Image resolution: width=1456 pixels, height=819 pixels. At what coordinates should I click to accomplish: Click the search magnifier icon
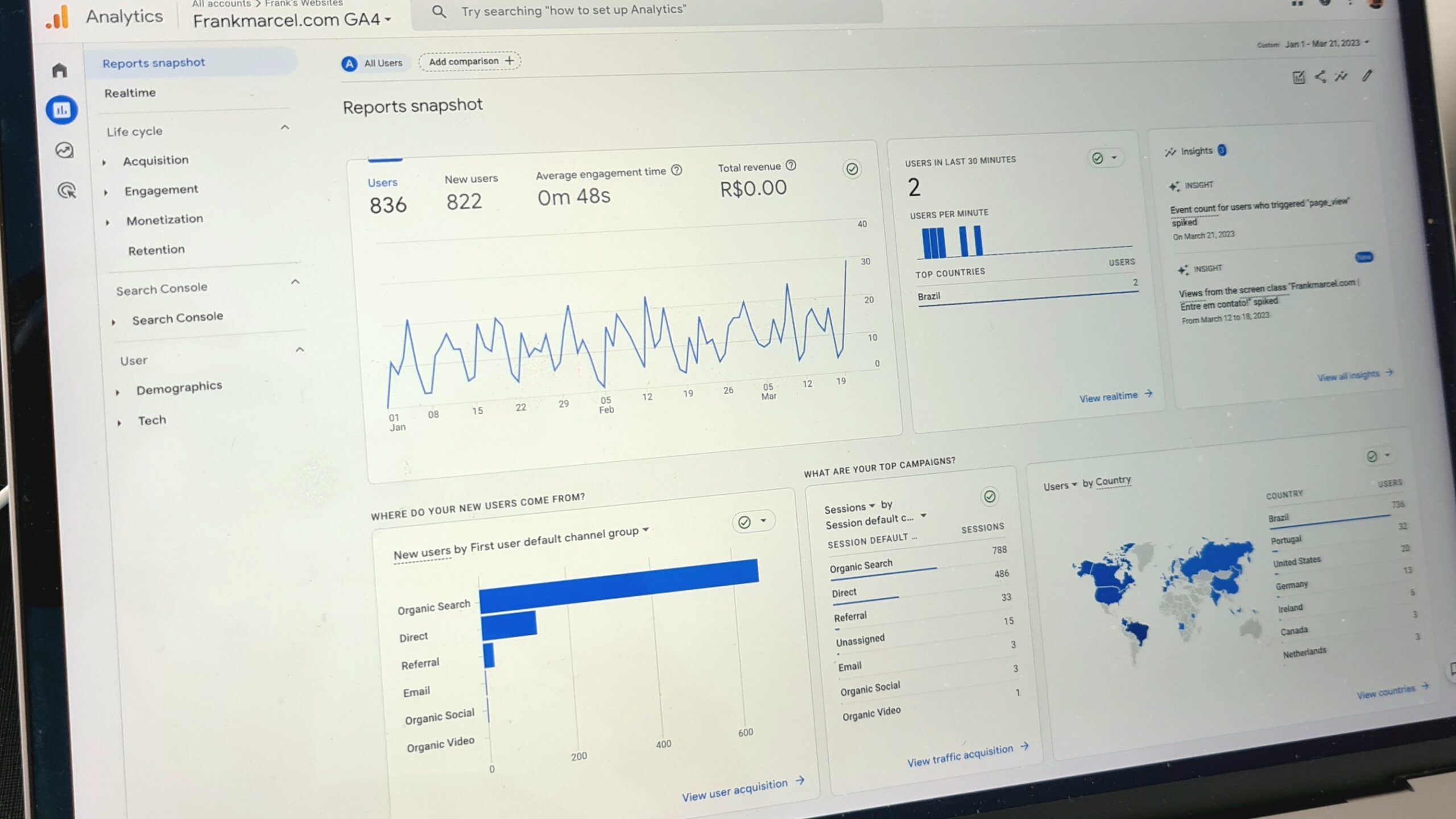point(439,11)
